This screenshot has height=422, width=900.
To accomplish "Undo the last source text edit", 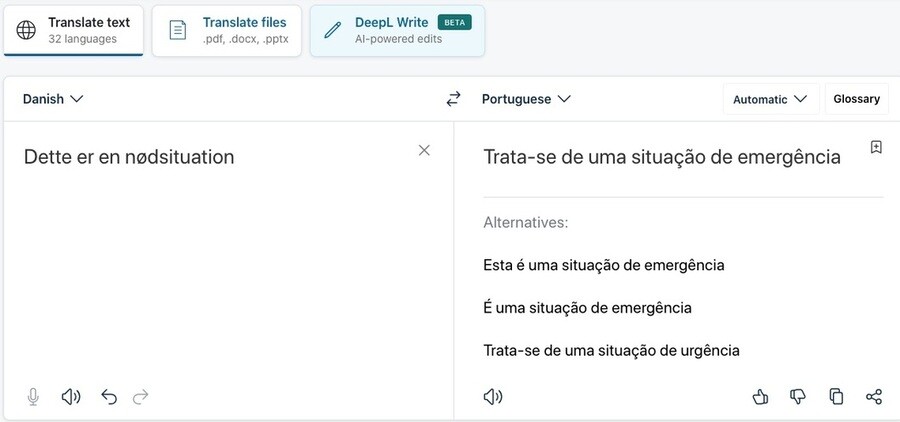I will click(x=109, y=397).
